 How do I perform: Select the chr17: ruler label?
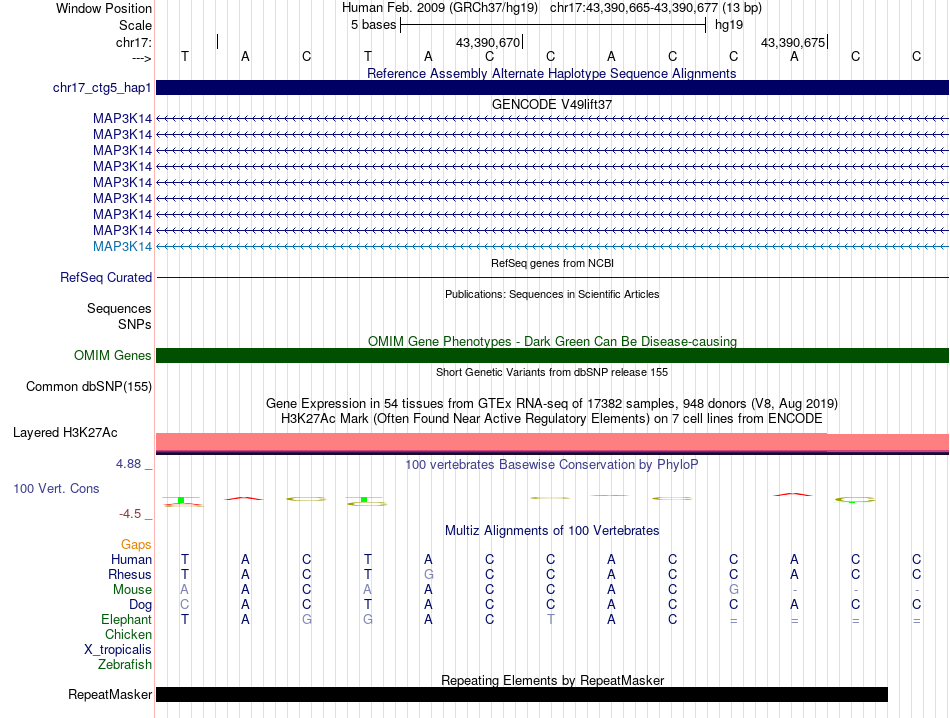coord(134,42)
